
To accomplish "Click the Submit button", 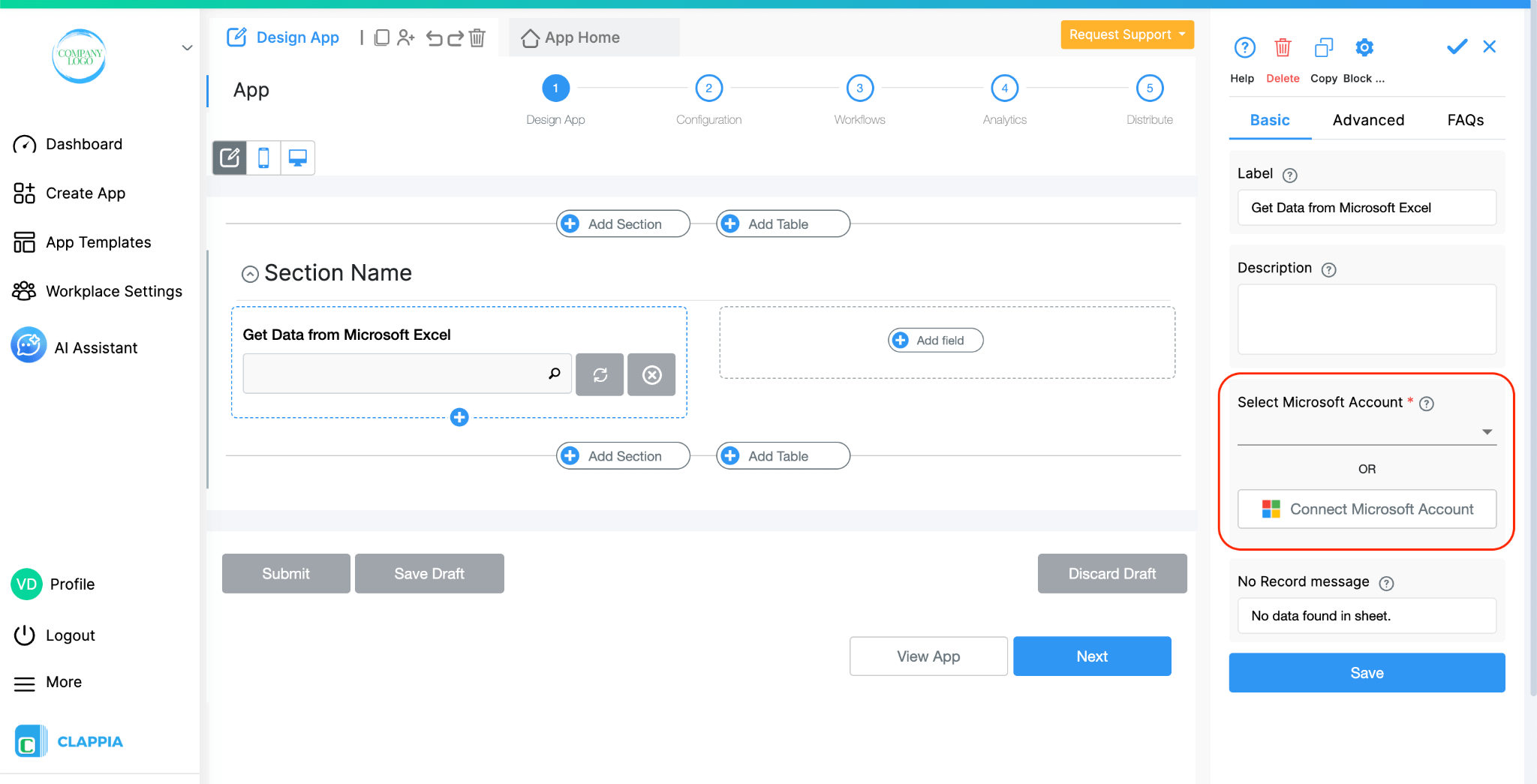I will [x=286, y=573].
